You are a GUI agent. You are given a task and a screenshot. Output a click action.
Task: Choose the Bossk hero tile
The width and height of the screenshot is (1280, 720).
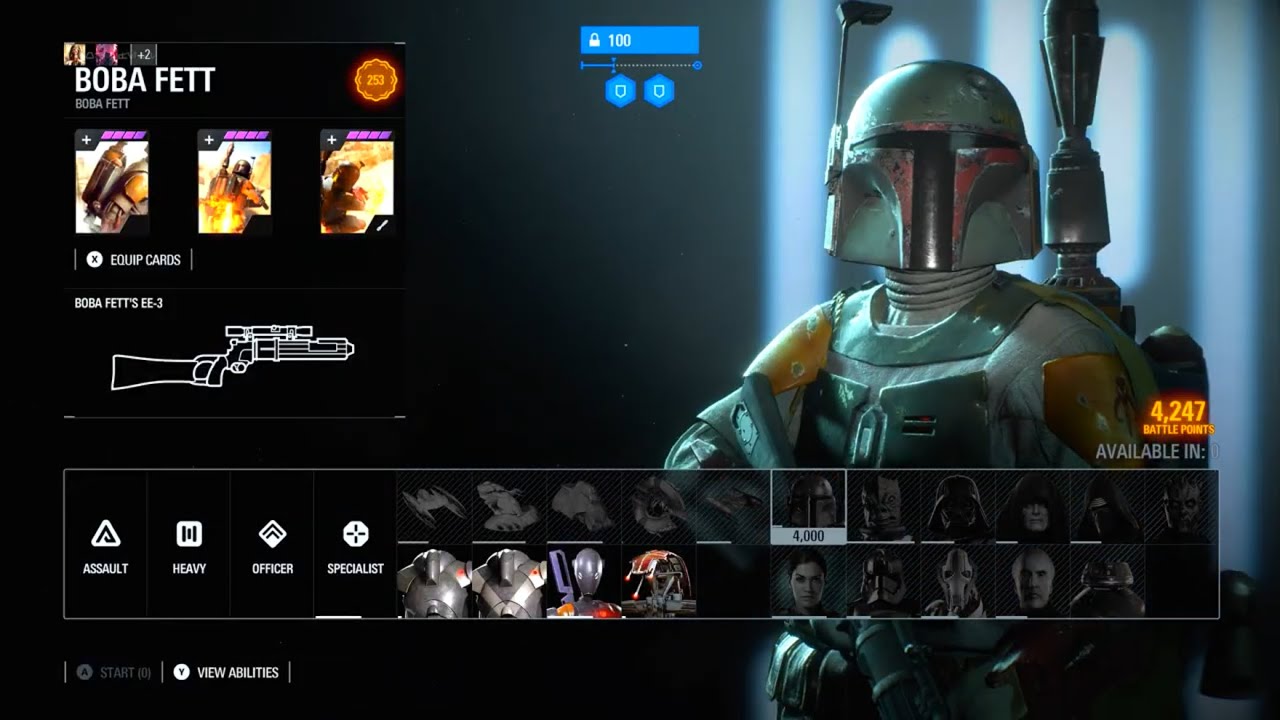pos(883,507)
